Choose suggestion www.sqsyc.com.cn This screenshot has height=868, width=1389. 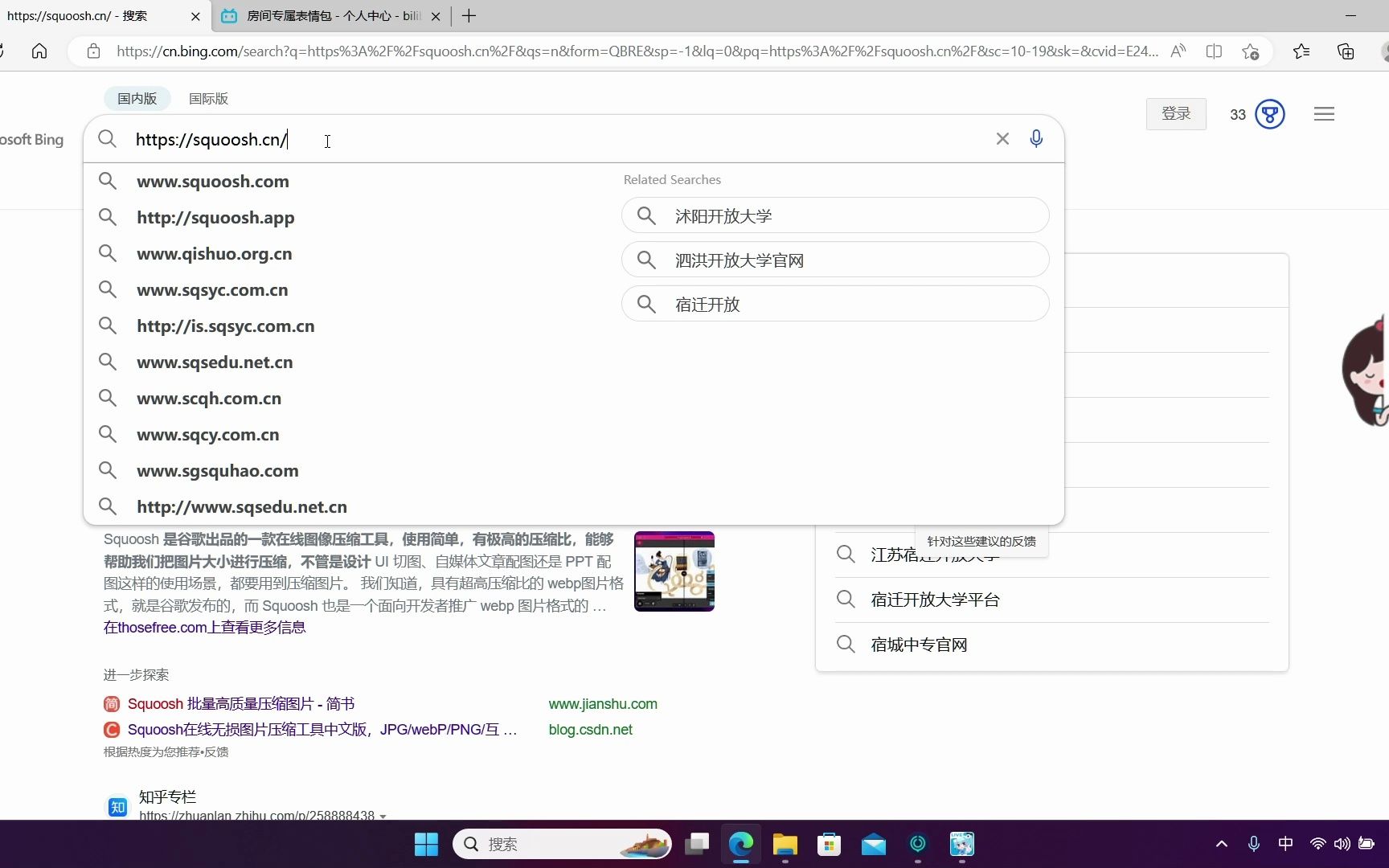[212, 290]
